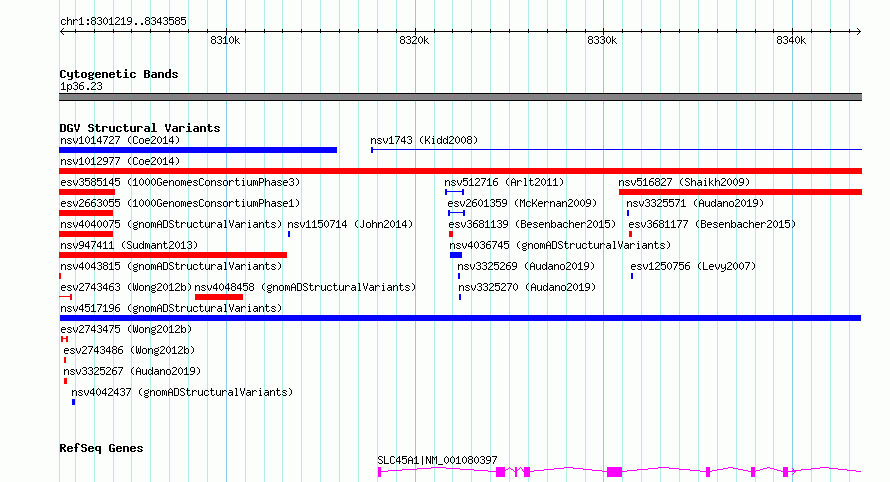Select the nsv516827 (Shaikh2009) label
This screenshot has height=482, width=890.
click(x=684, y=182)
